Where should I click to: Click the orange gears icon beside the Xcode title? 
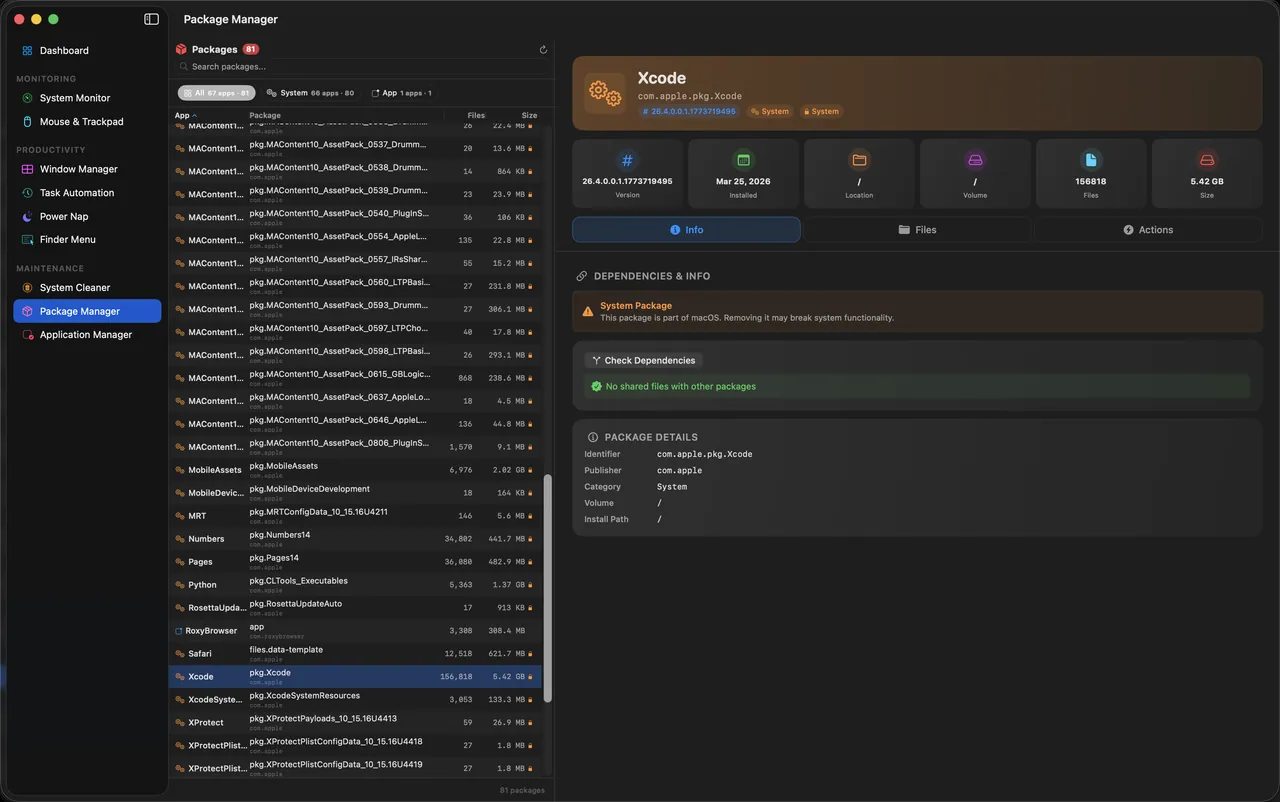coord(604,93)
